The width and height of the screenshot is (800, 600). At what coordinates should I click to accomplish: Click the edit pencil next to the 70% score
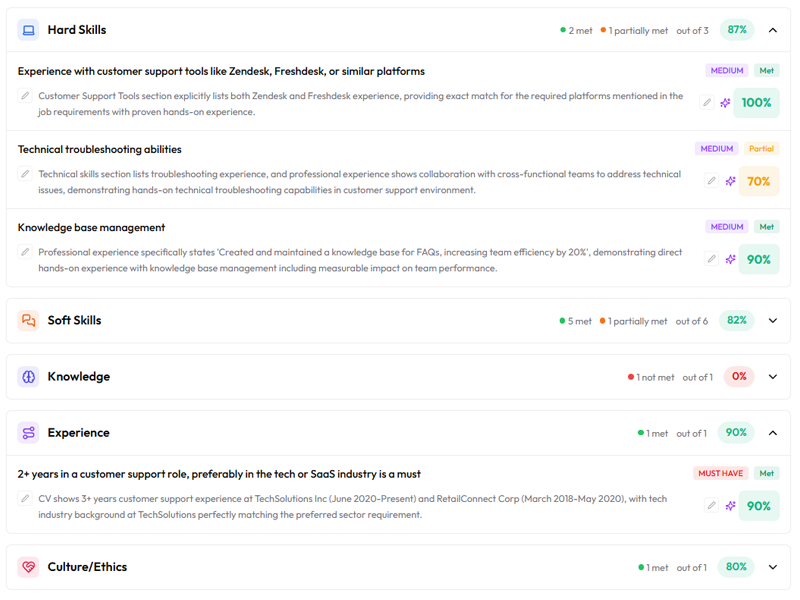coord(711,181)
